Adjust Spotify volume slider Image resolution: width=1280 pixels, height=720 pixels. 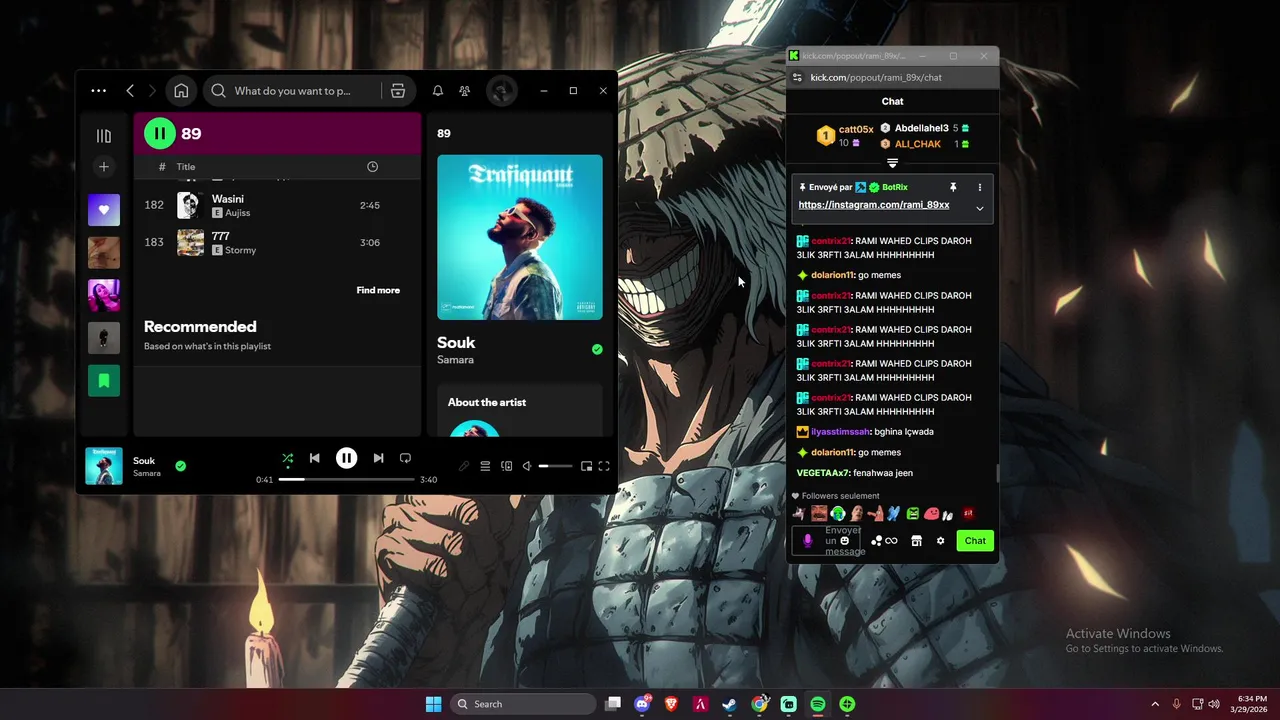coord(555,466)
